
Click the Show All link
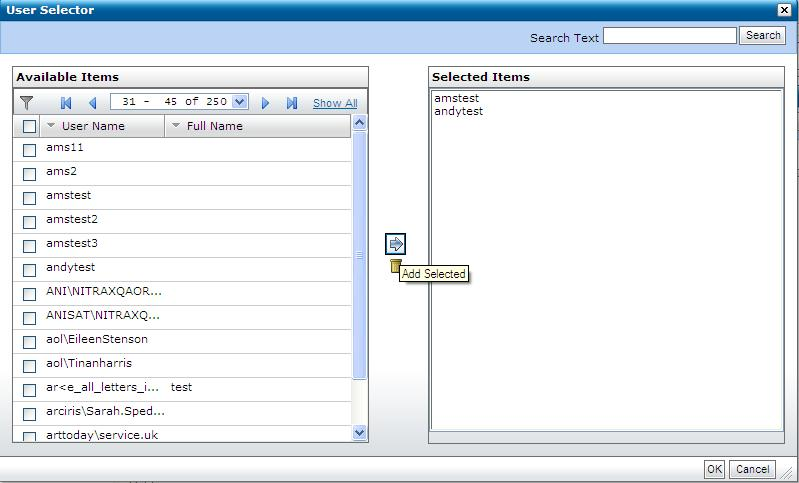click(335, 103)
